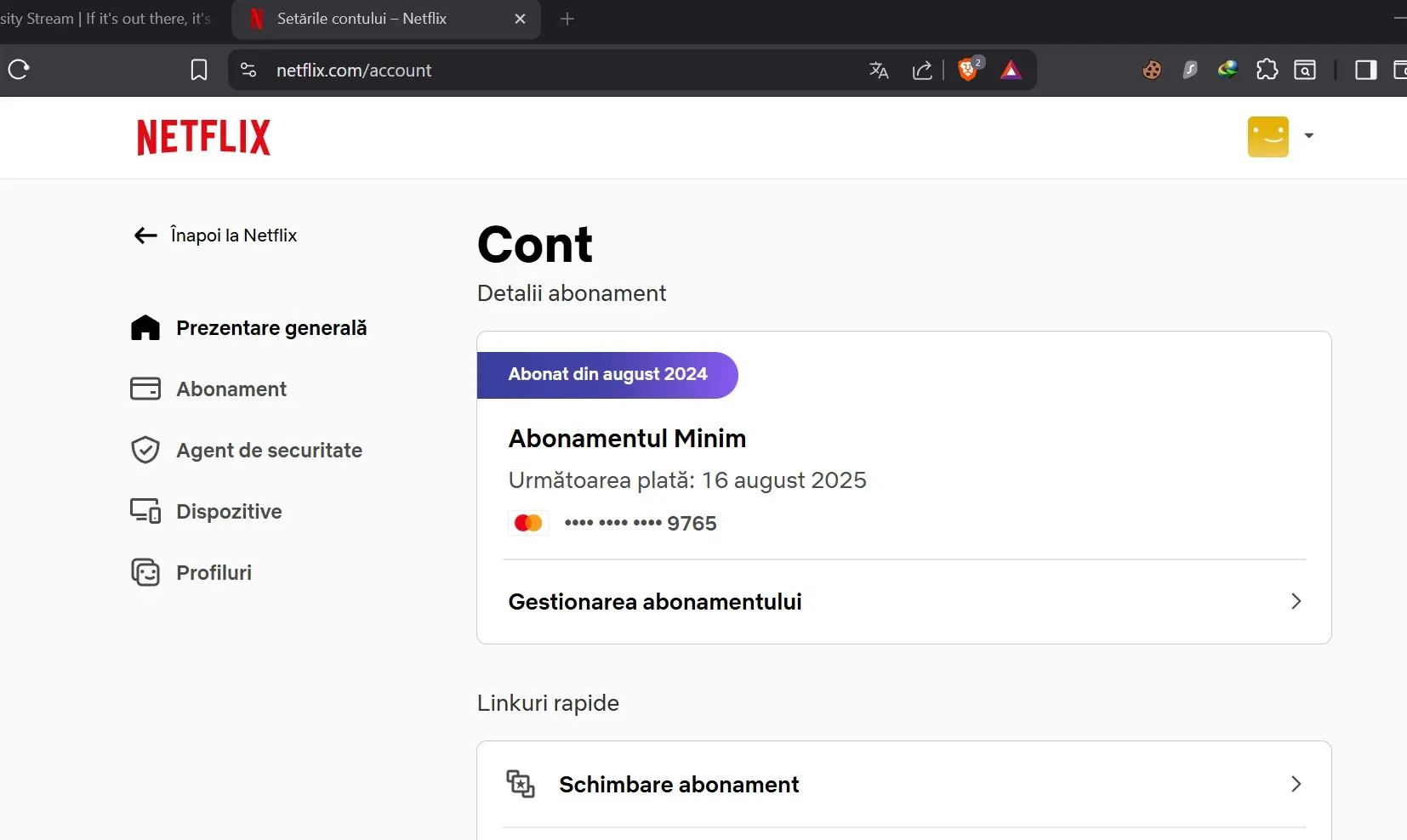Screen dimensions: 1407x840
Task: Click the Profiluri face icon
Action: coord(145,573)
